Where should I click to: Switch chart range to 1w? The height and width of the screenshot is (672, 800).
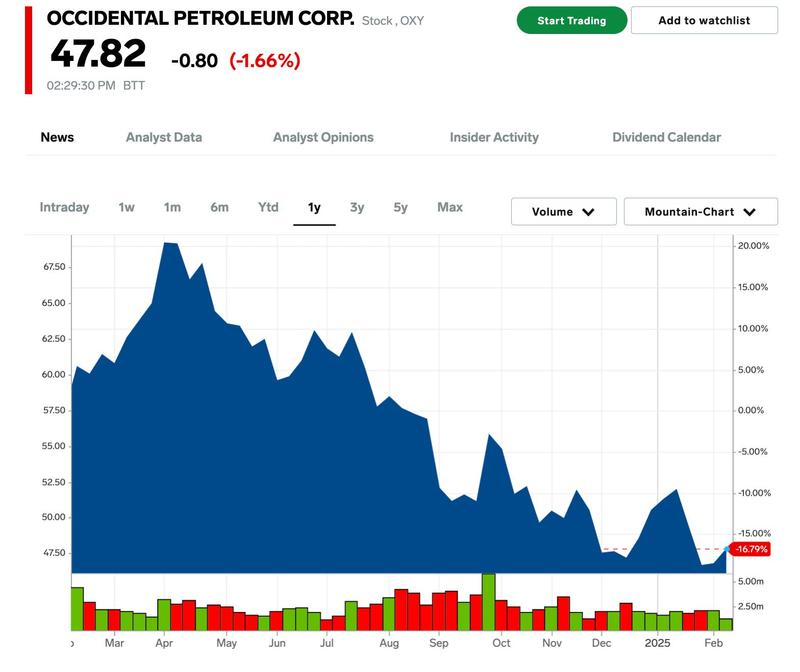point(126,208)
